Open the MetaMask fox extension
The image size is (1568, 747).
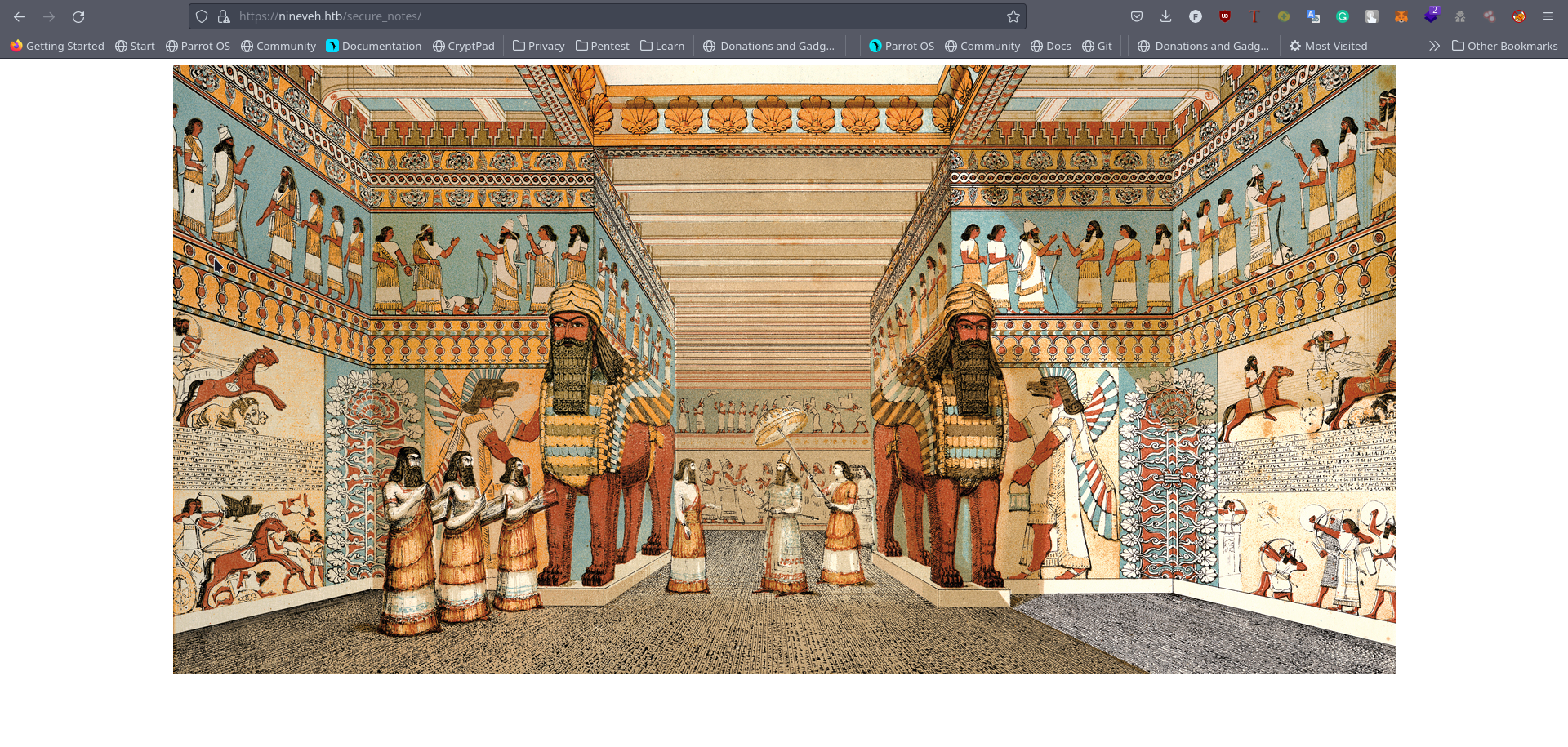click(1401, 16)
